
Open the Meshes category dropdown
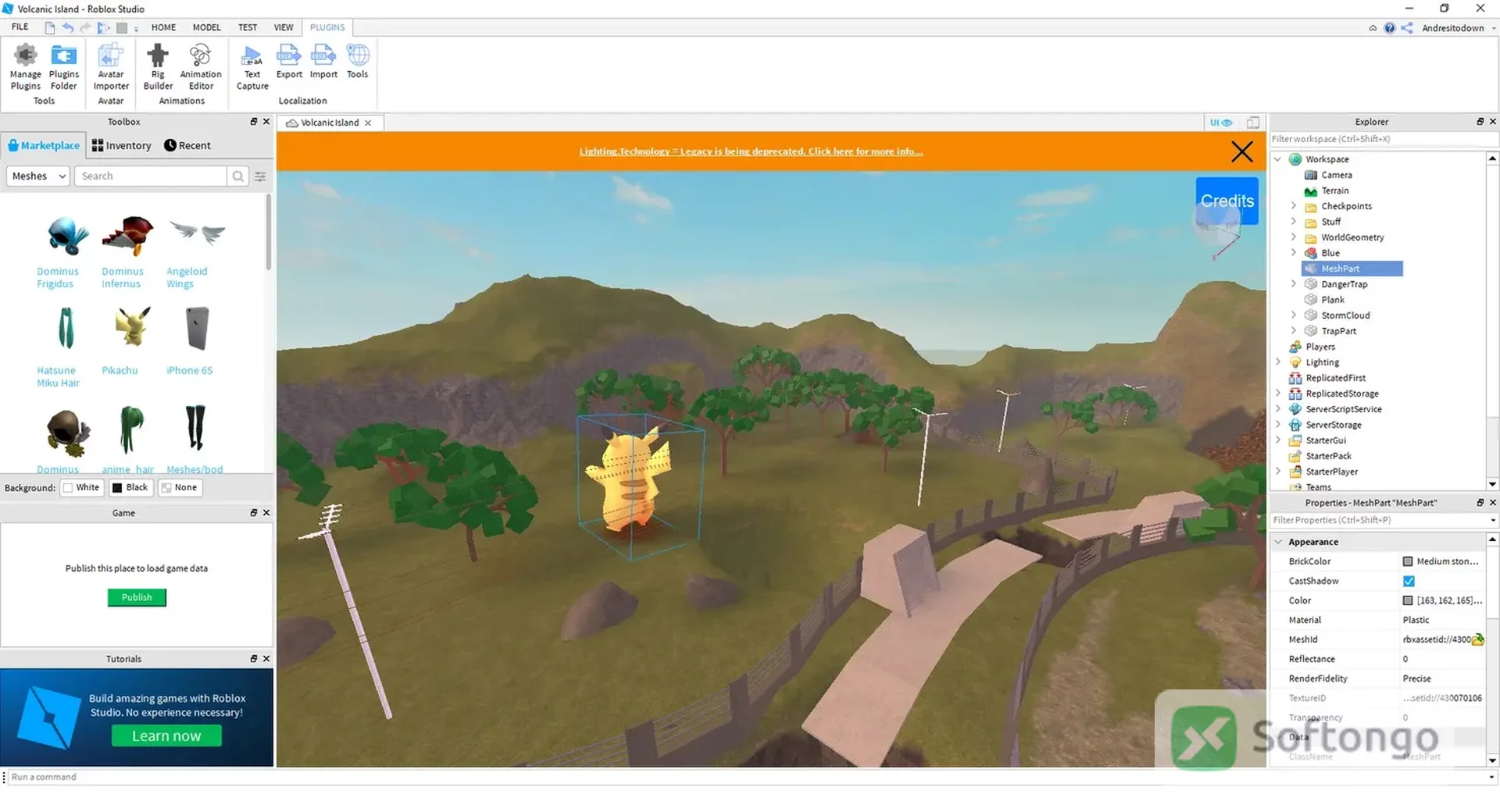pos(38,176)
